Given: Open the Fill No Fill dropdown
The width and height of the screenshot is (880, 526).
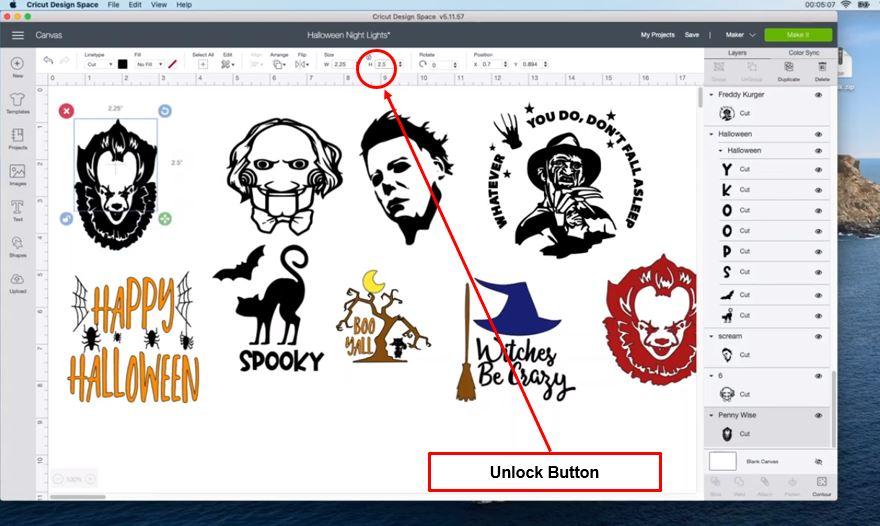Looking at the screenshot, I should [149, 65].
